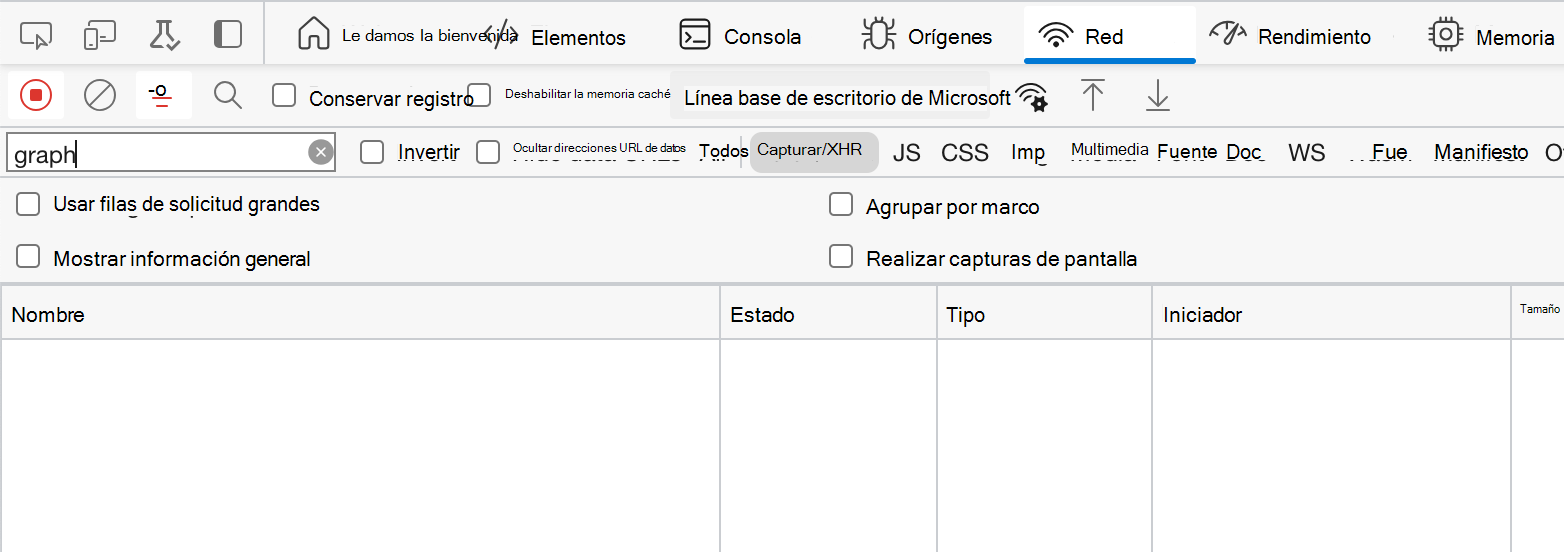
Task: Filter requests by Imp type
Action: click(x=1028, y=152)
